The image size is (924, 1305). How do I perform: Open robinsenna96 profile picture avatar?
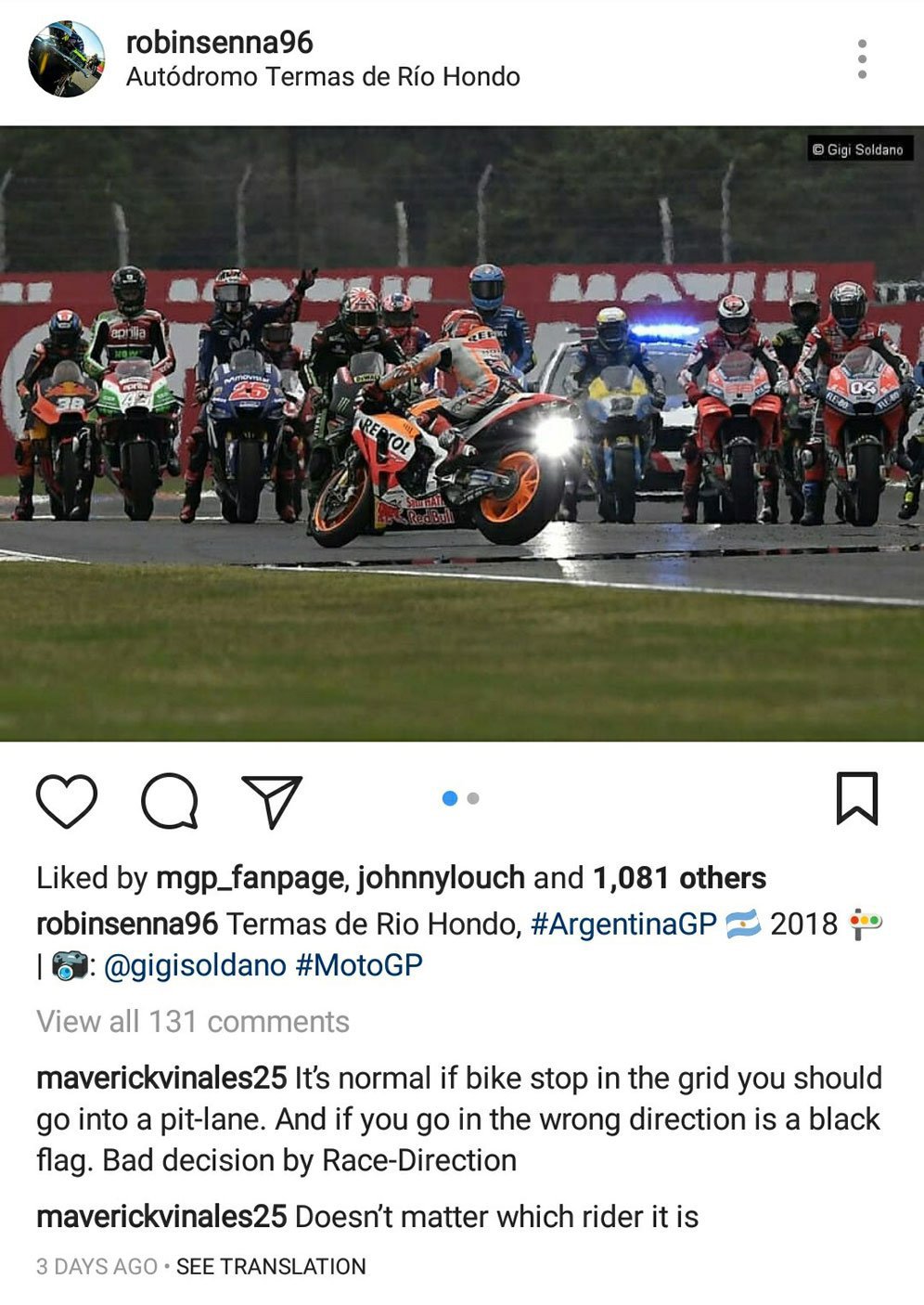66,58
